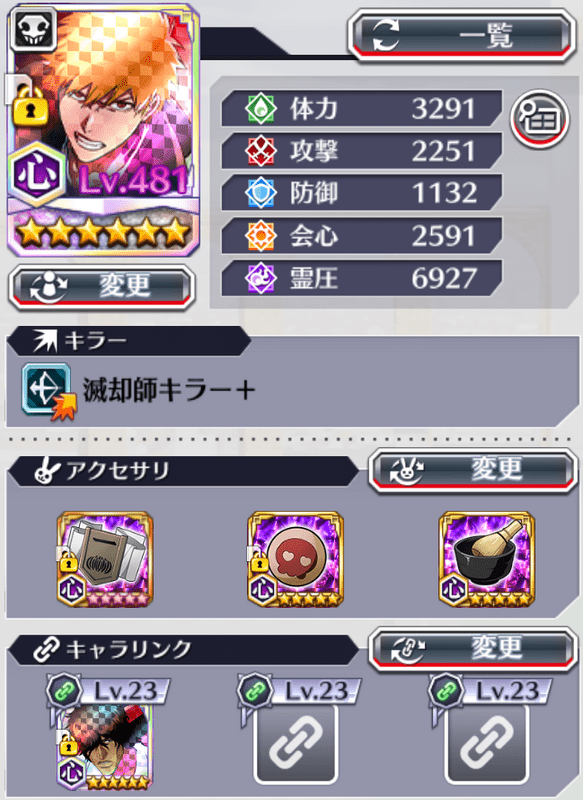Open the 一覧 list button

point(462,36)
